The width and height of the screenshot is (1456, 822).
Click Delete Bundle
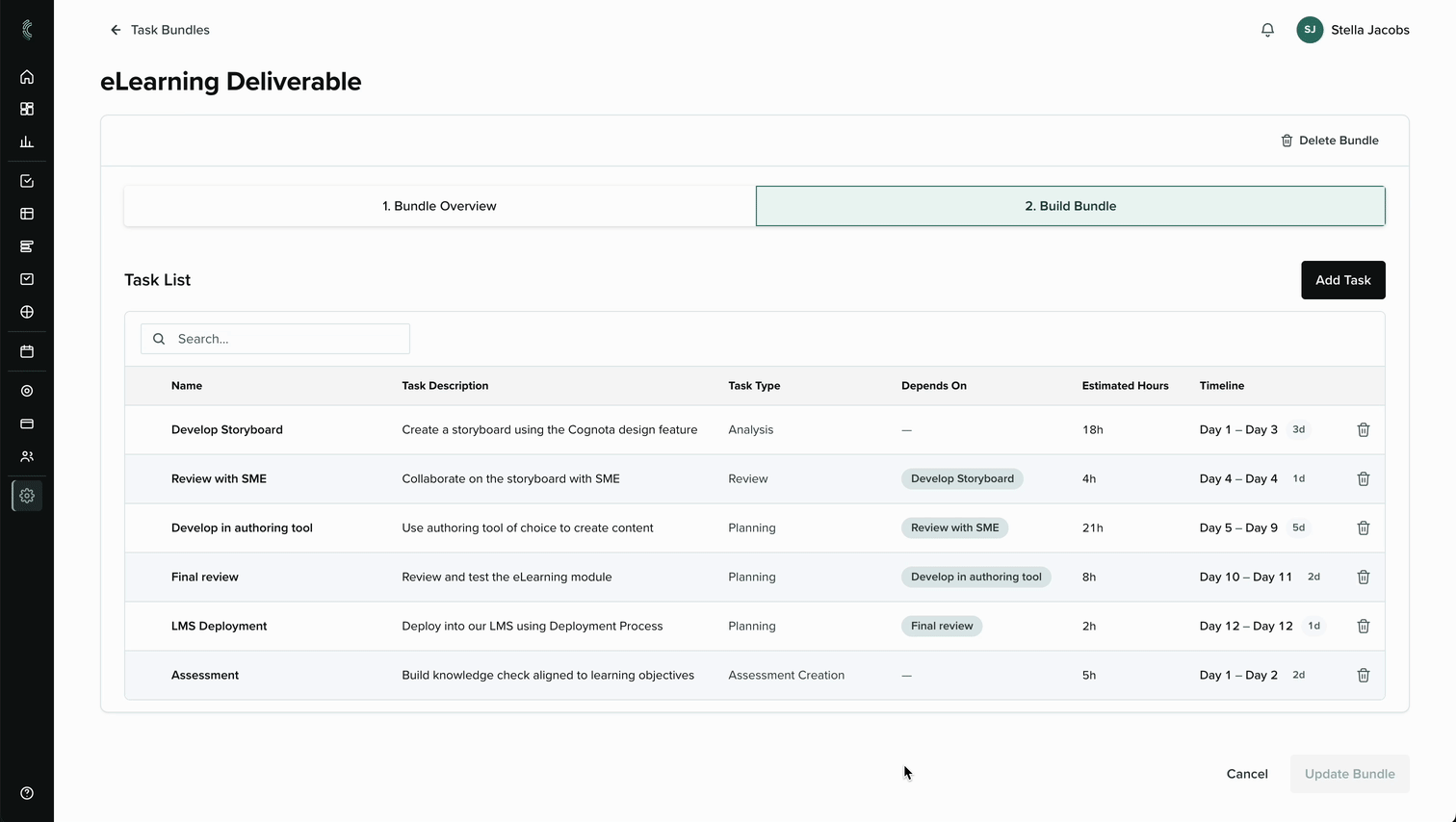tap(1330, 141)
